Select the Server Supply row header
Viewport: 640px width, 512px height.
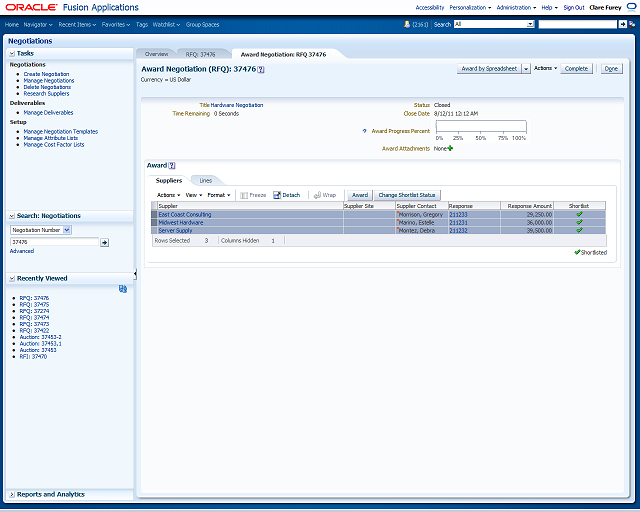tap(154, 231)
